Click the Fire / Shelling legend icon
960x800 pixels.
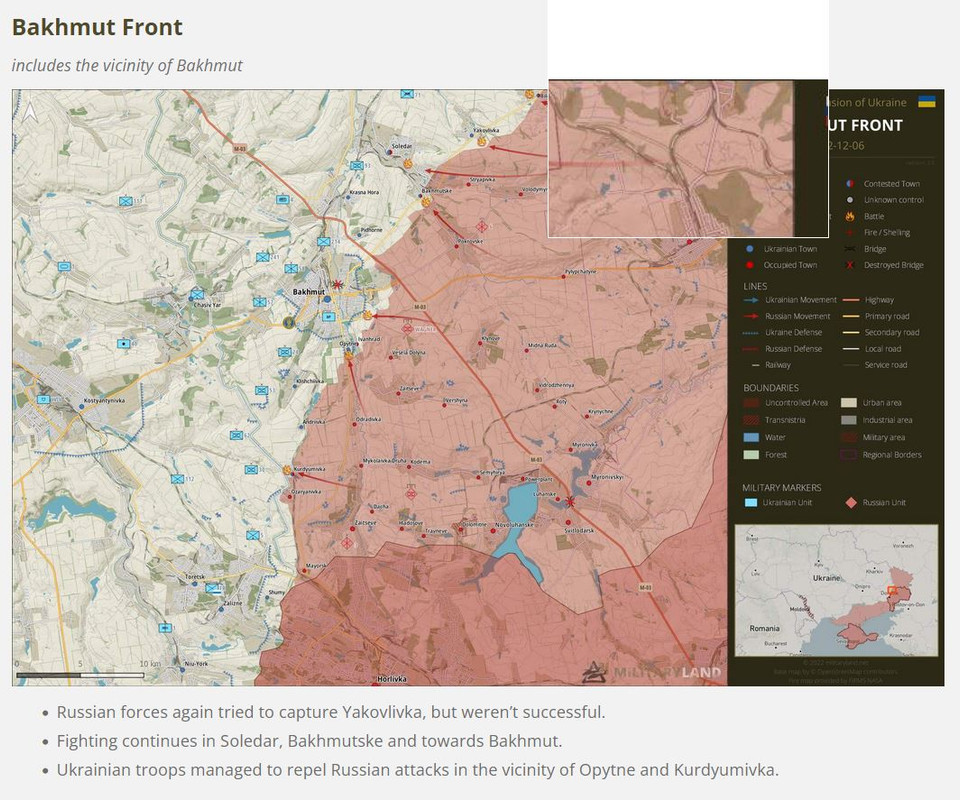(850, 233)
